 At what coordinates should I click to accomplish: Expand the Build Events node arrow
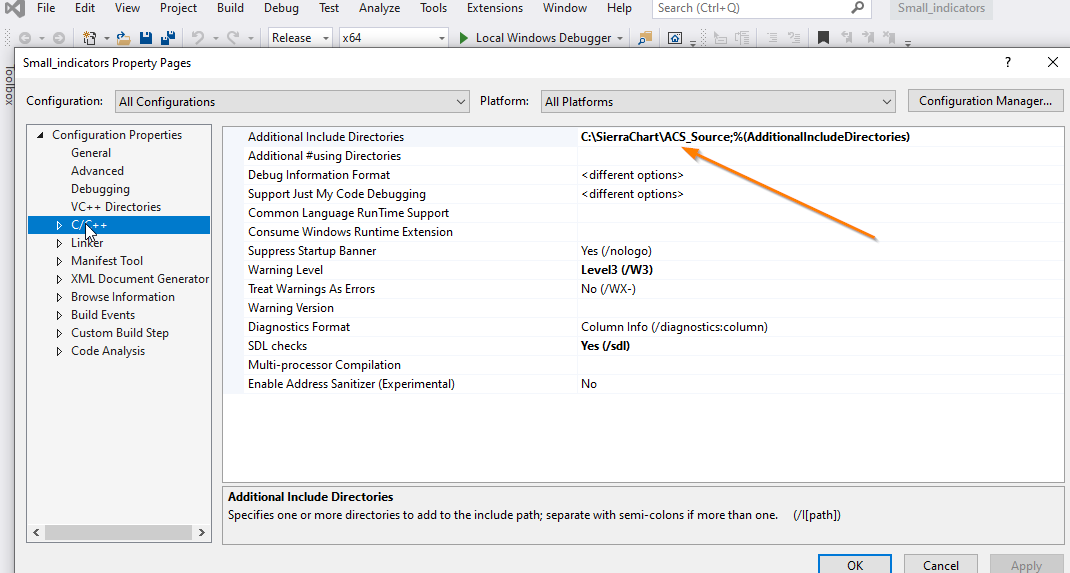(59, 315)
